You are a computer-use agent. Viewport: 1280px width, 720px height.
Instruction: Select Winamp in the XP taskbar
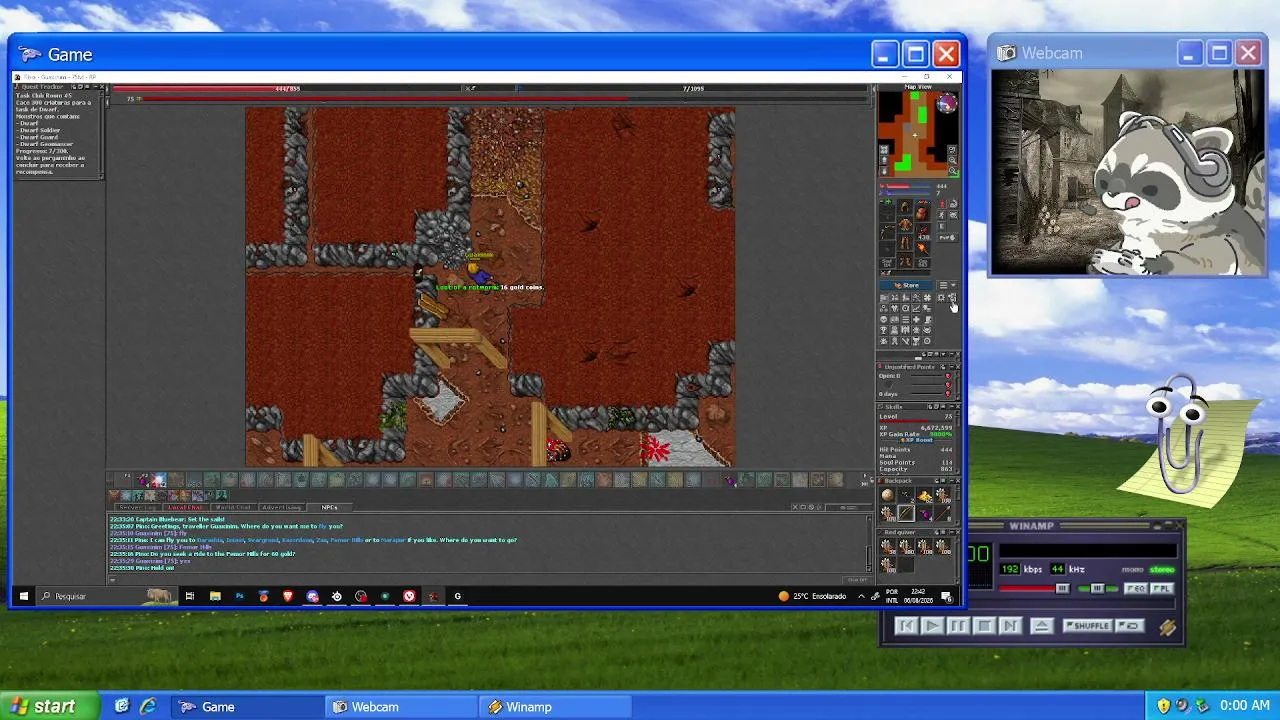tap(557, 707)
